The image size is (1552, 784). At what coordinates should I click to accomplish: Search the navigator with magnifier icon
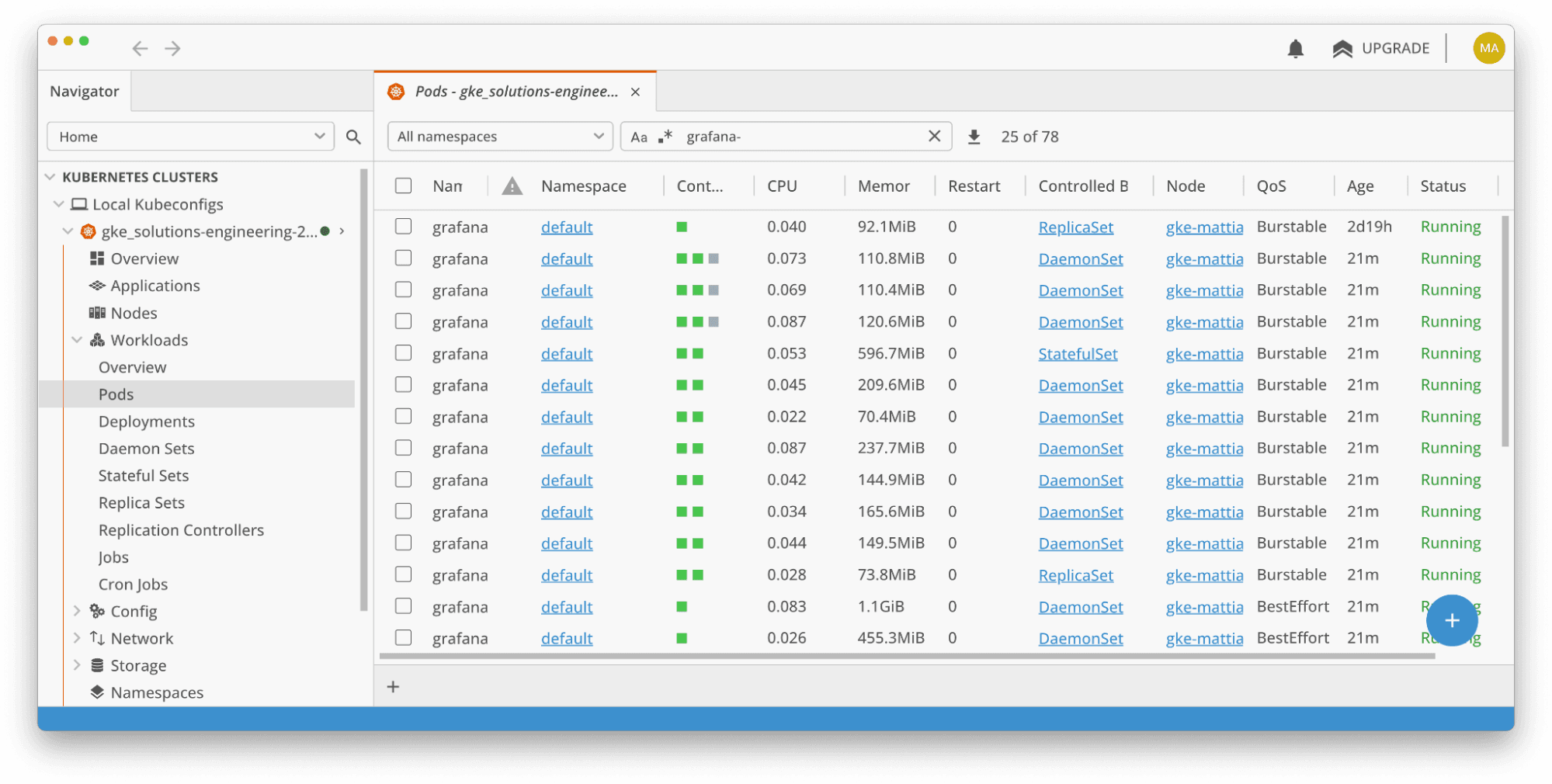353,137
